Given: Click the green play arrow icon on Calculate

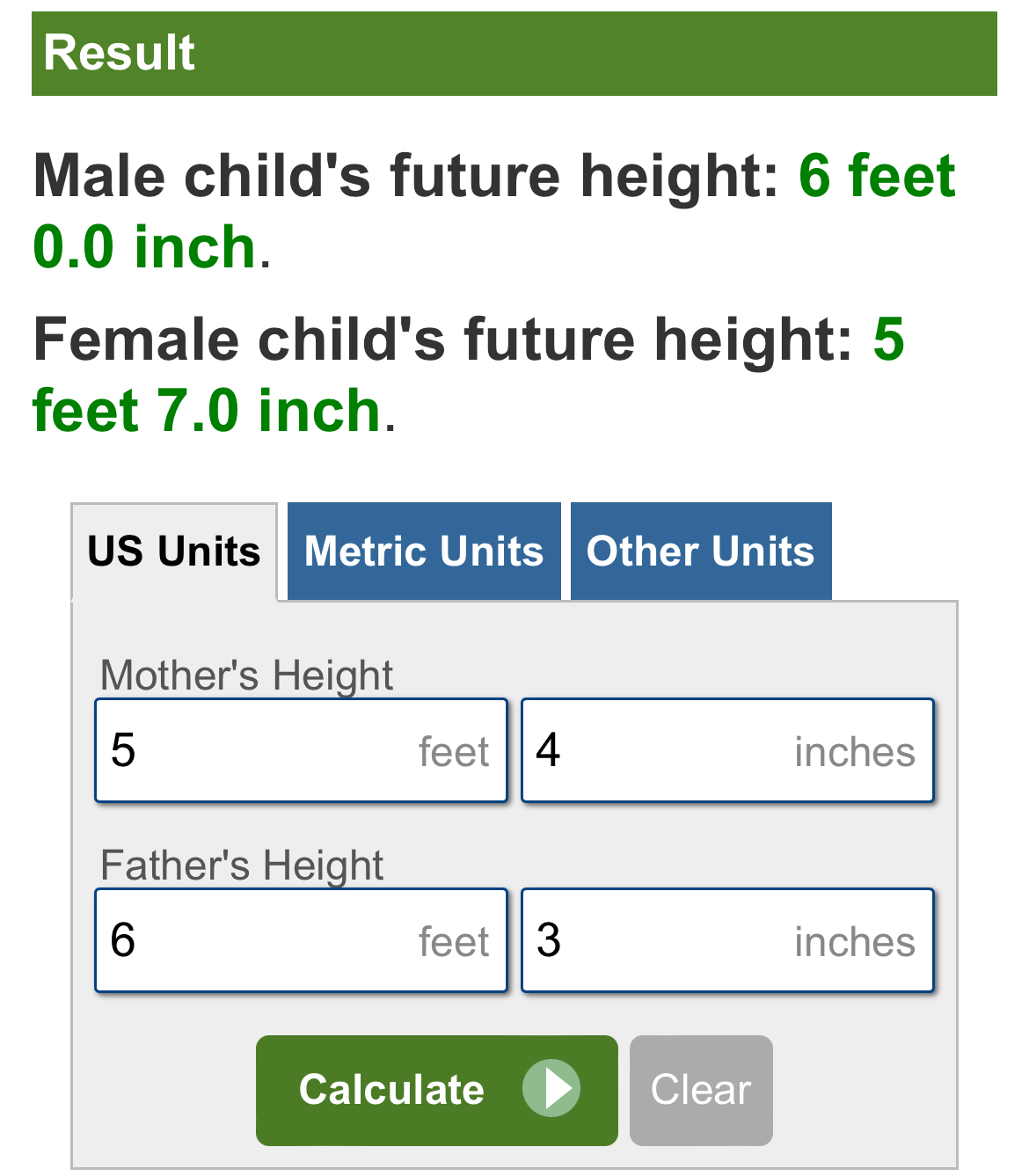Looking at the screenshot, I should (x=551, y=1089).
